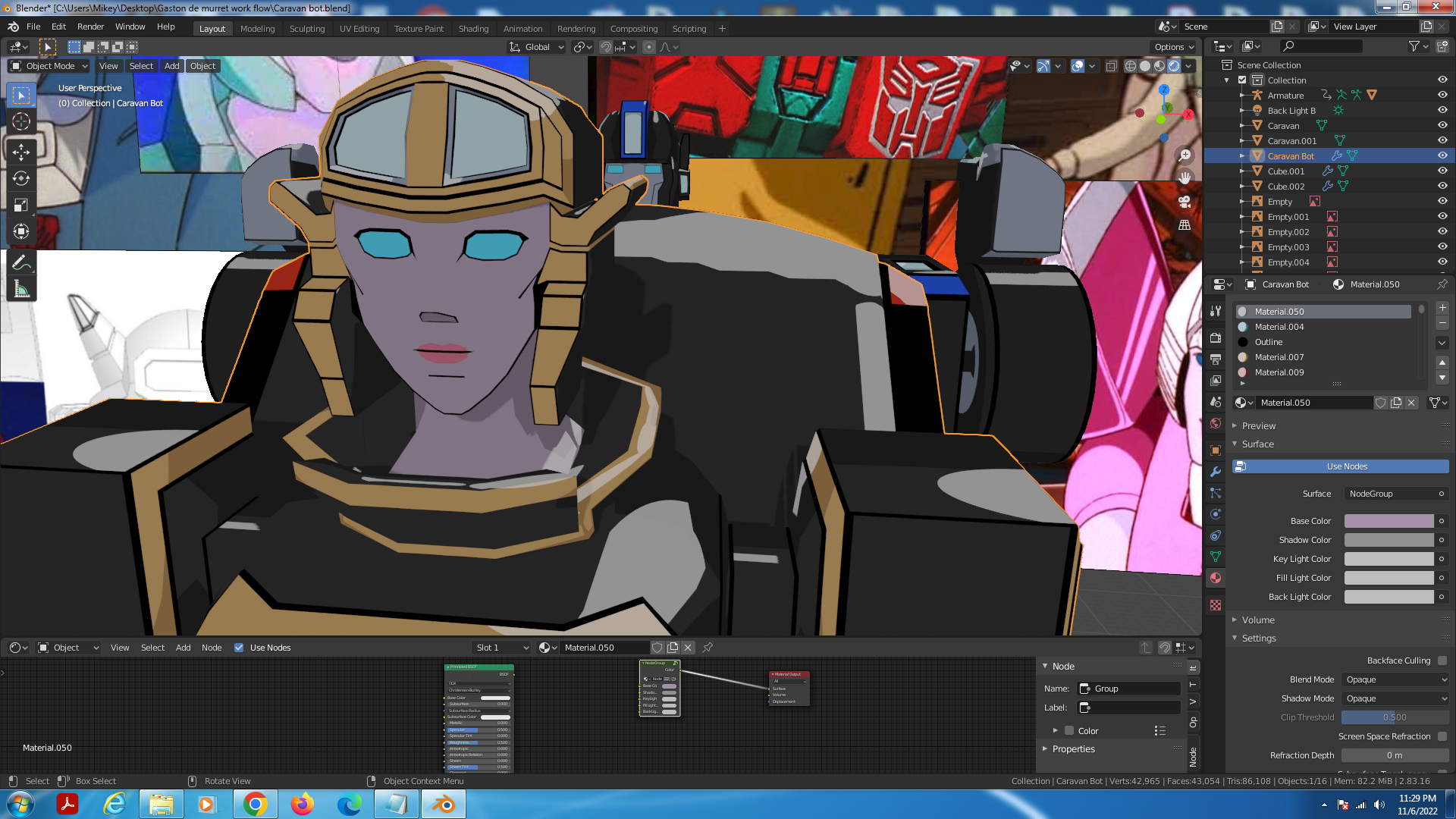This screenshot has width=1456, height=819.
Task: Toggle Use Nodes checkbox in node editor
Action: [x=239, y=648]
